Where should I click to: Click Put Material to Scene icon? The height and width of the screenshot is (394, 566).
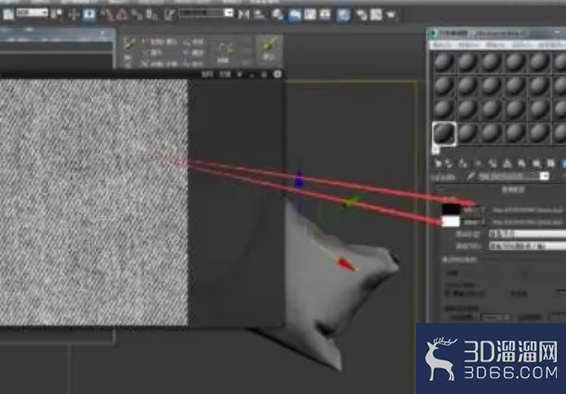450,164
